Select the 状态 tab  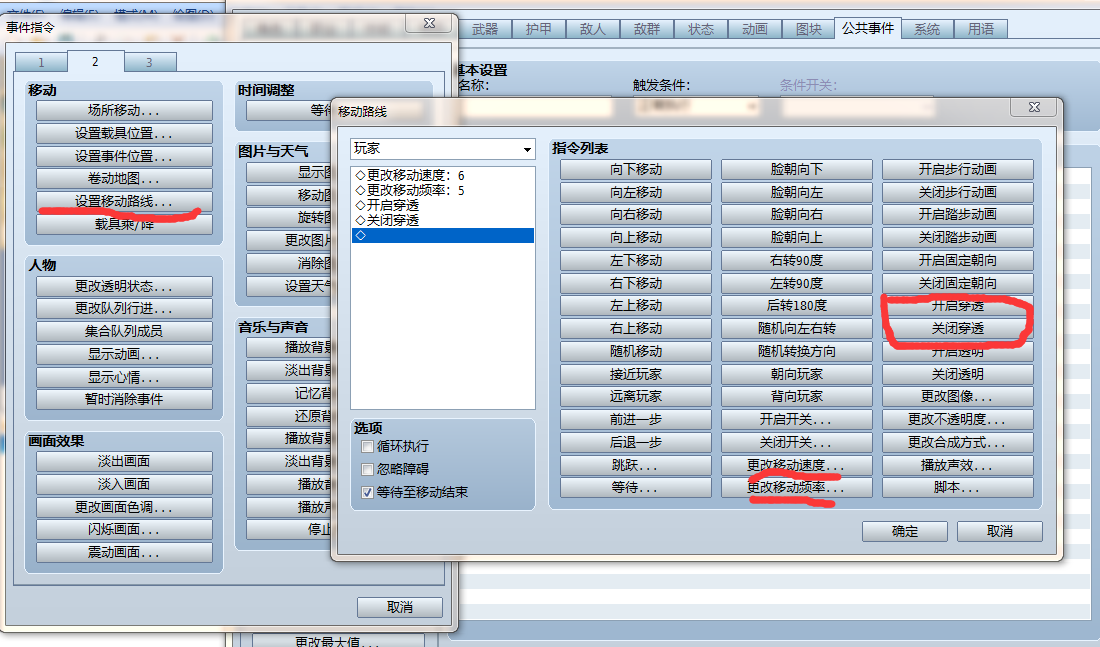(x=701, y=29)
